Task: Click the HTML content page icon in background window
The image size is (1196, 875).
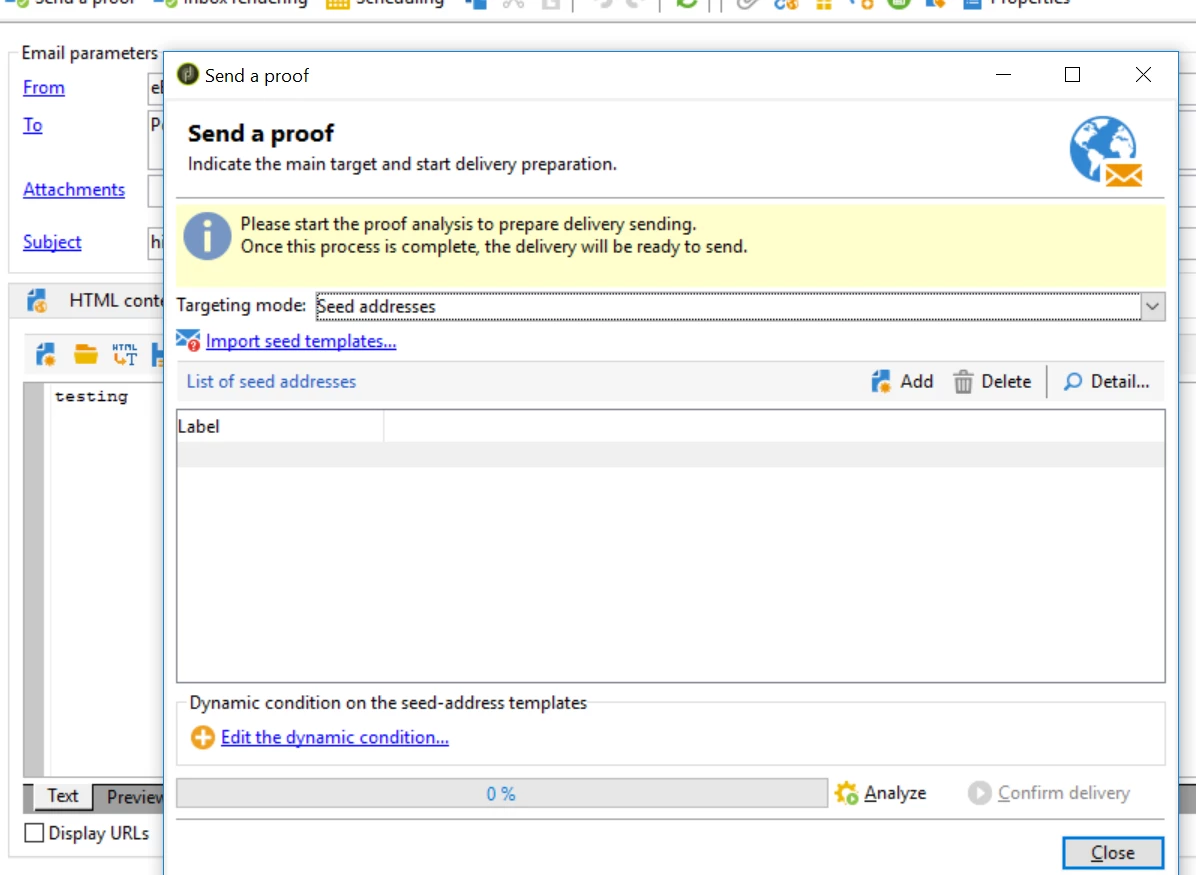Action: click(37, 301)
